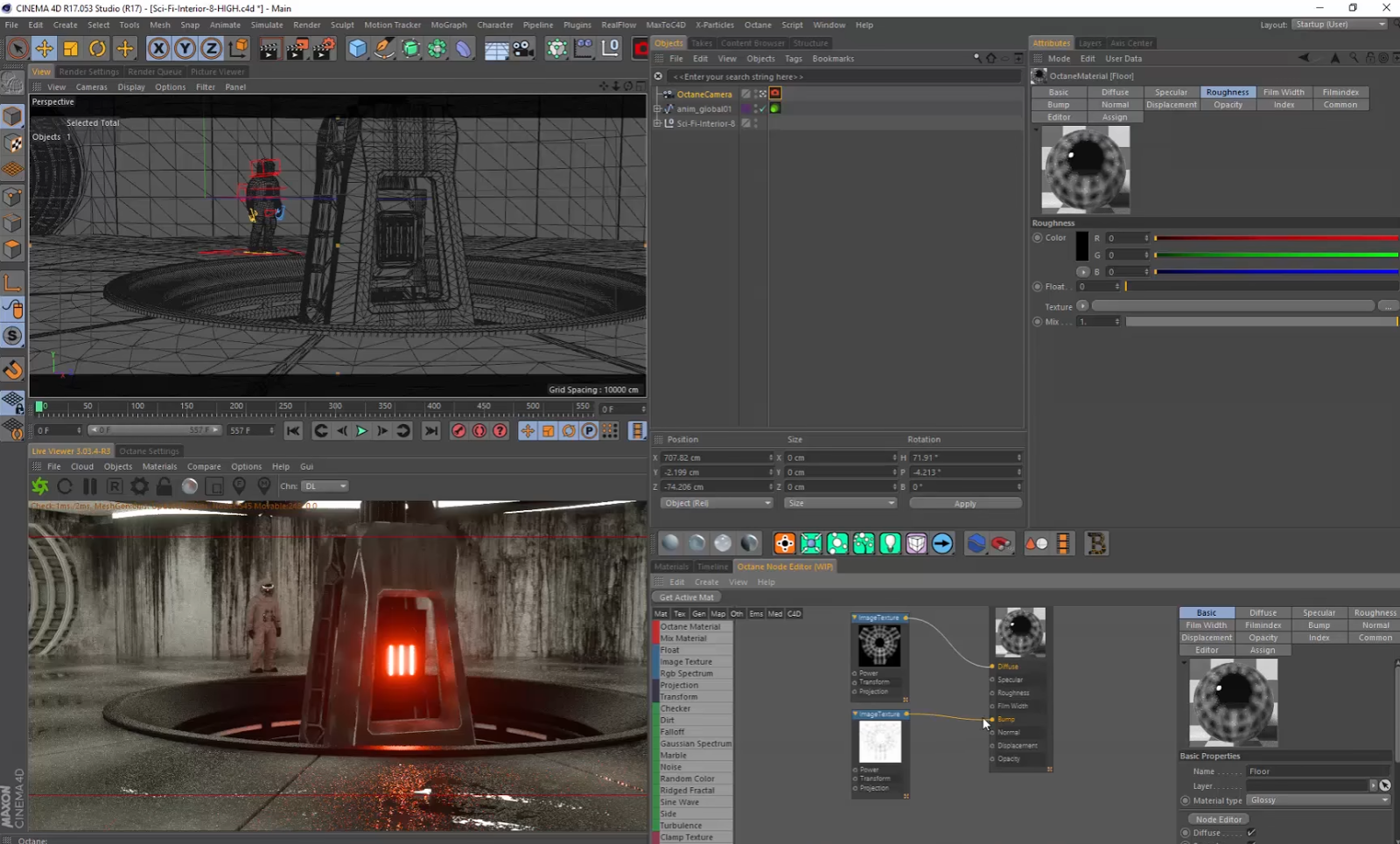The width and height of the screenshot is (1400, 844).
Task: Select the Cube primitive tool
Action: 357,49
